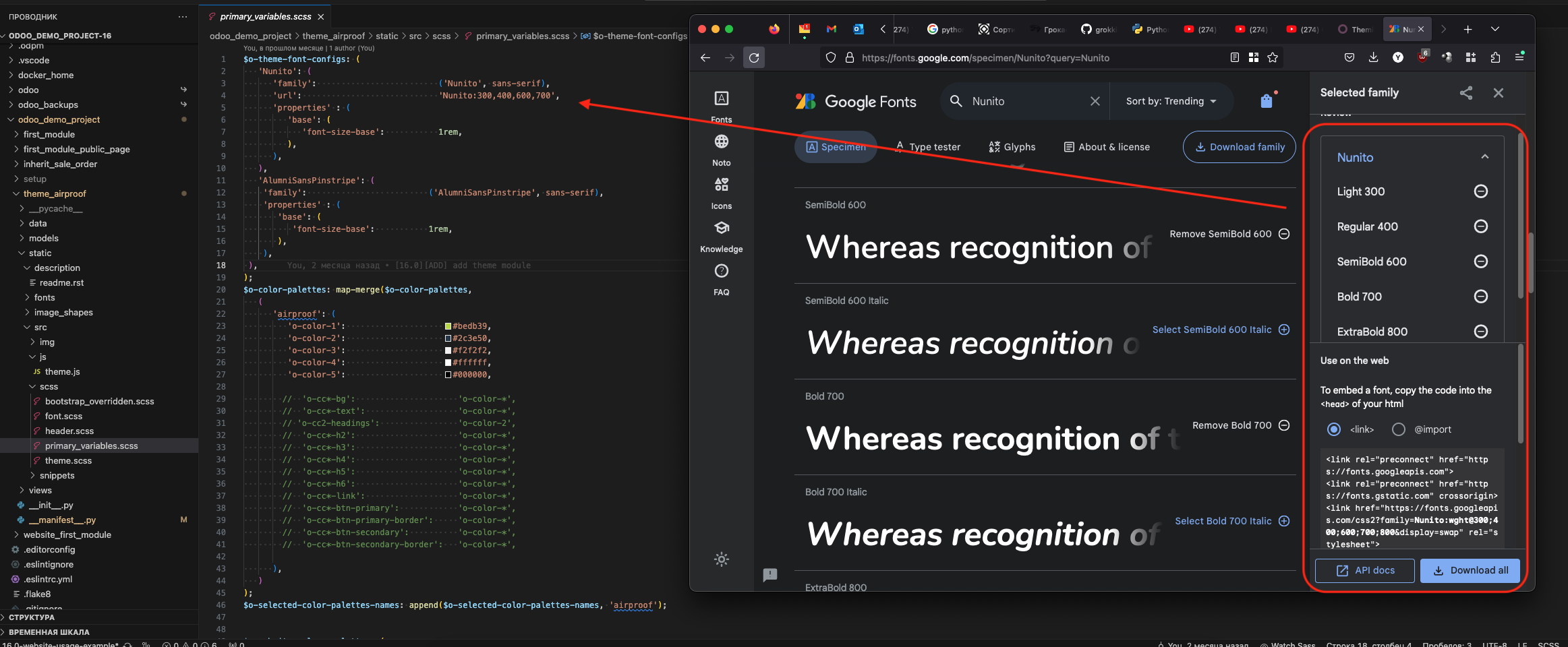Toggle reader view in the address bar
1568x647 pixels.
(x=1235, y=58)
